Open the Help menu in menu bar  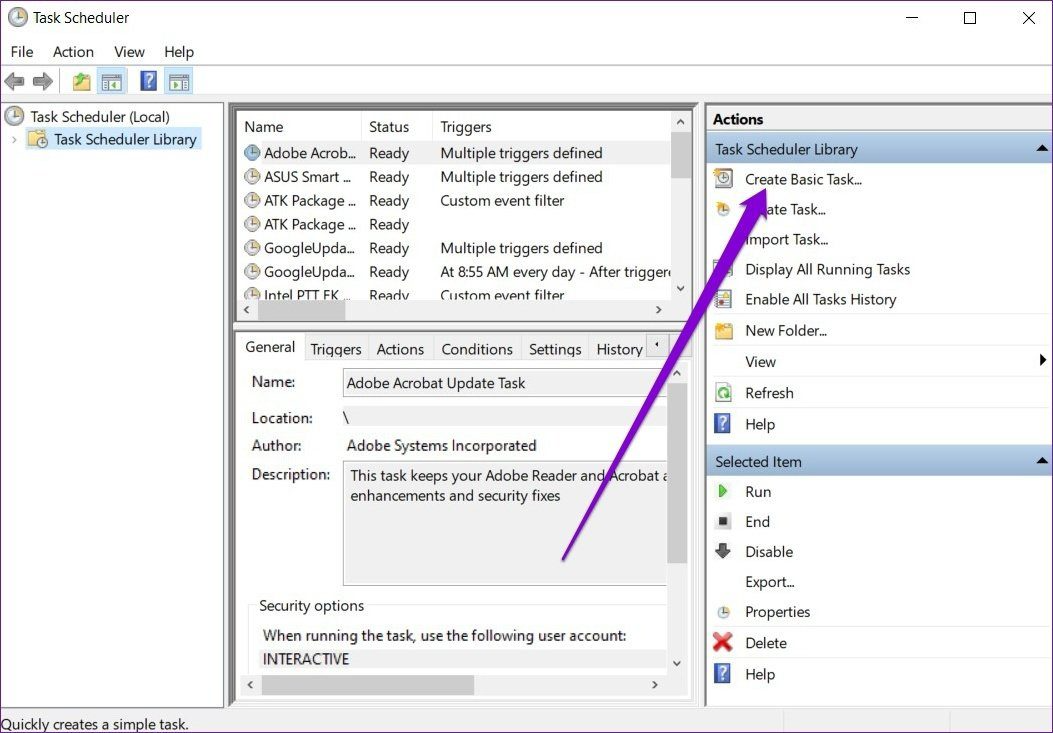tap(179, 52)
